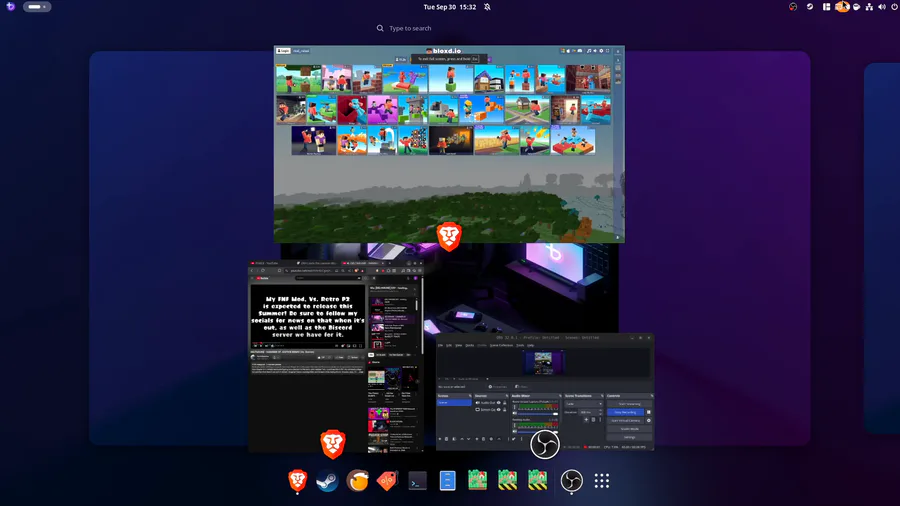The height and width of the screenshot is (506, 900).
Task: Toggle lock of Audio Out source
Action: [x=505, y=403]
